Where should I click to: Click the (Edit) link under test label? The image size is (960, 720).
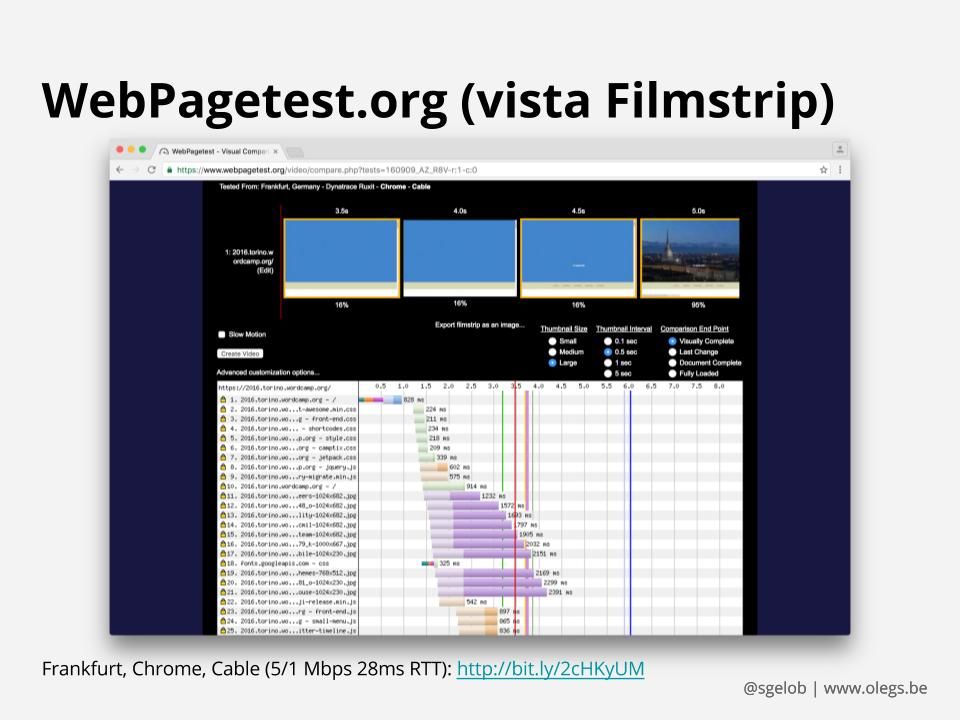264,270
